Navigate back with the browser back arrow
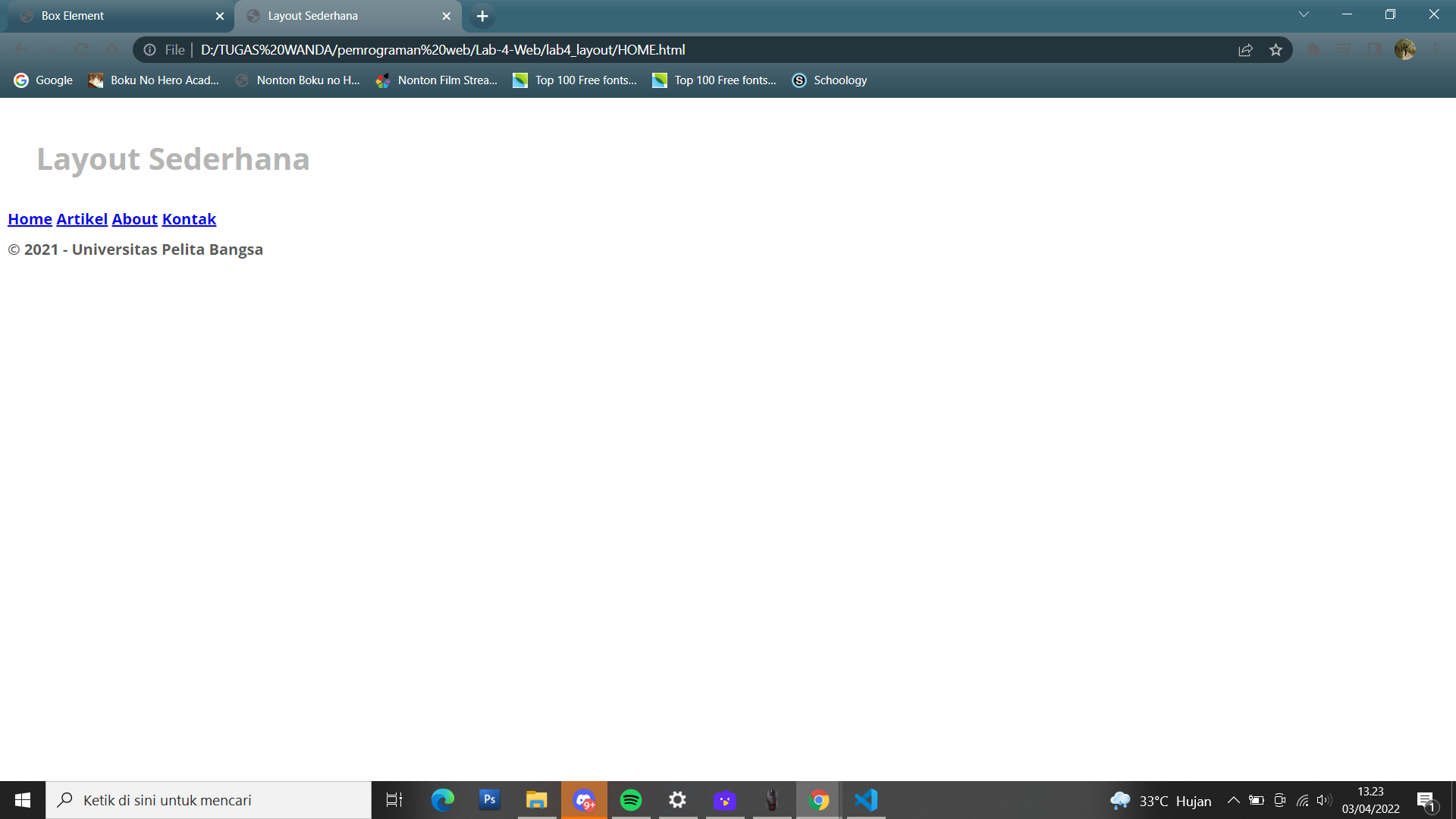 tap(22, 49)
